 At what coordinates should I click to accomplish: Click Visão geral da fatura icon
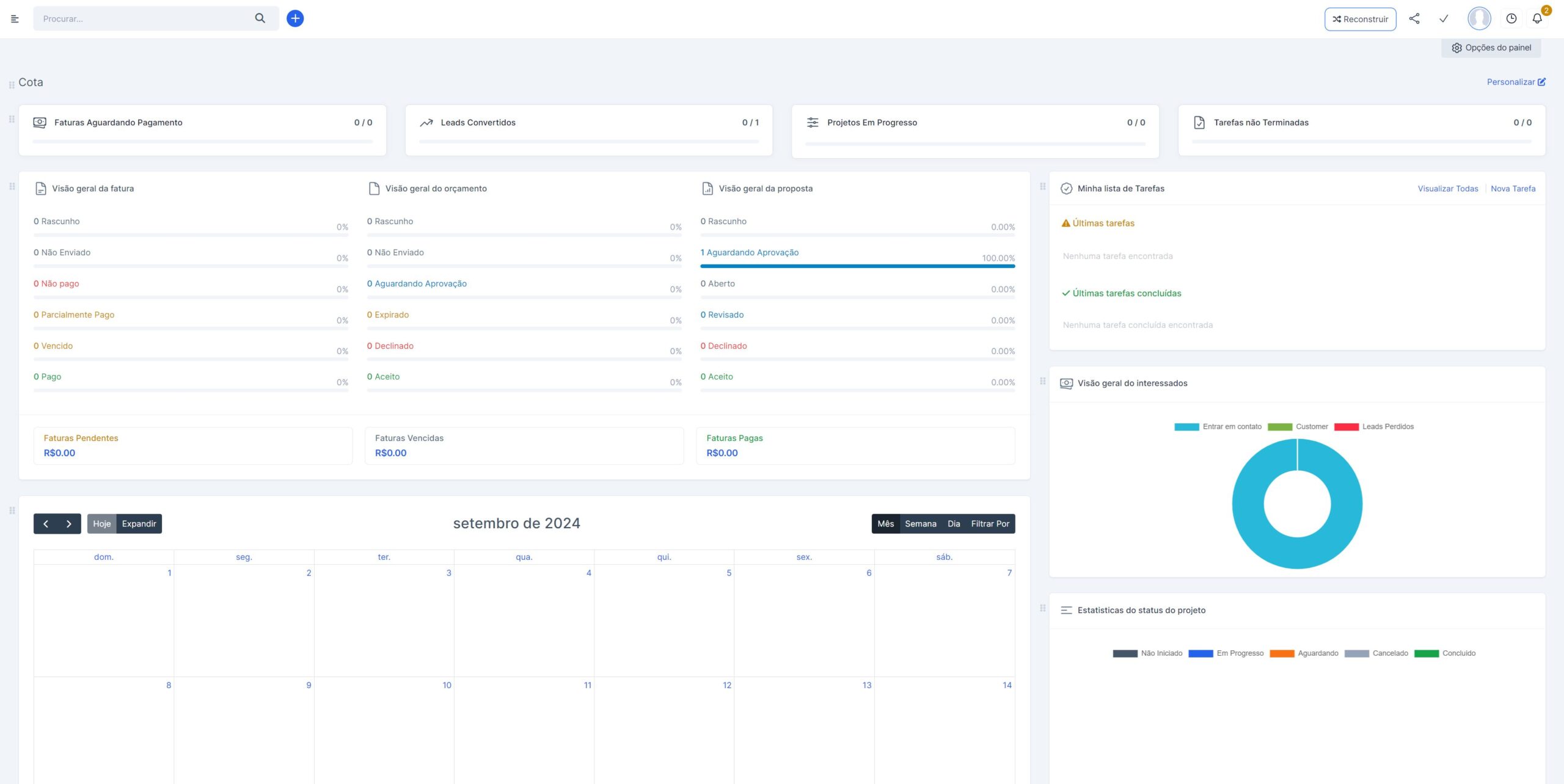pos(40,189)
